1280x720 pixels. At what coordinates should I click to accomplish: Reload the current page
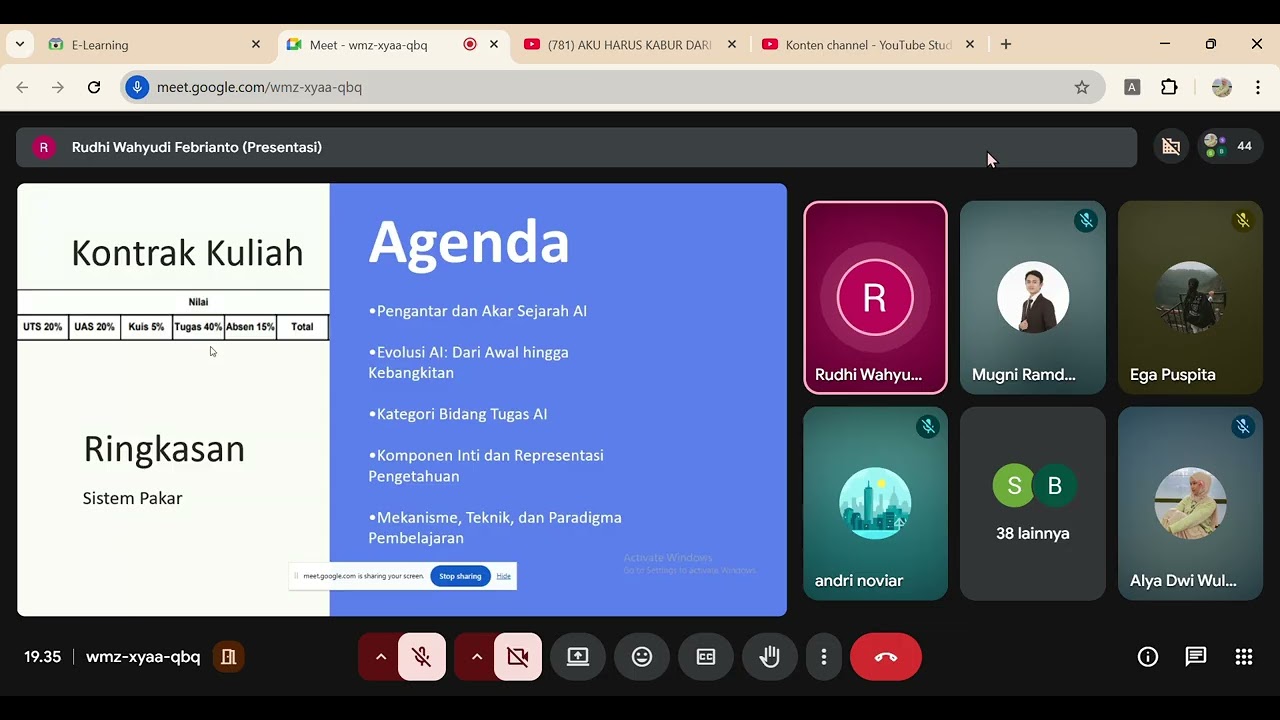point(94,87)
